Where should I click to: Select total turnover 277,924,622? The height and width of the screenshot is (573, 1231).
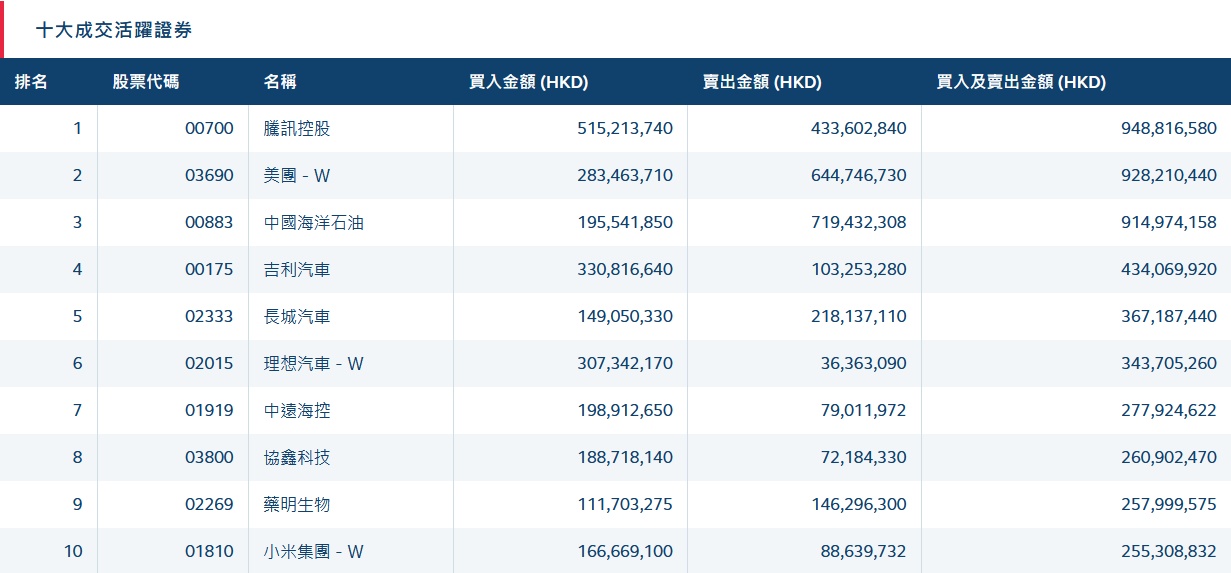(1168, 410)
